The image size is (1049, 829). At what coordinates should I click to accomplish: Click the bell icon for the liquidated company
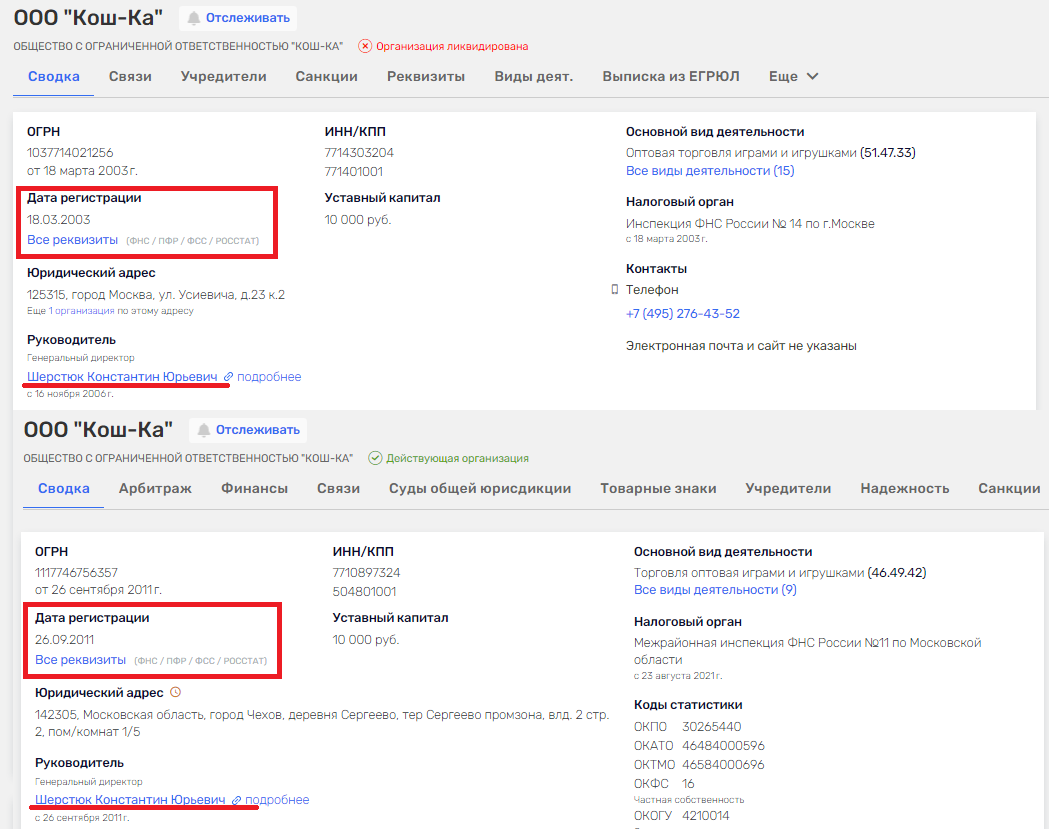(x=194, y=18)
